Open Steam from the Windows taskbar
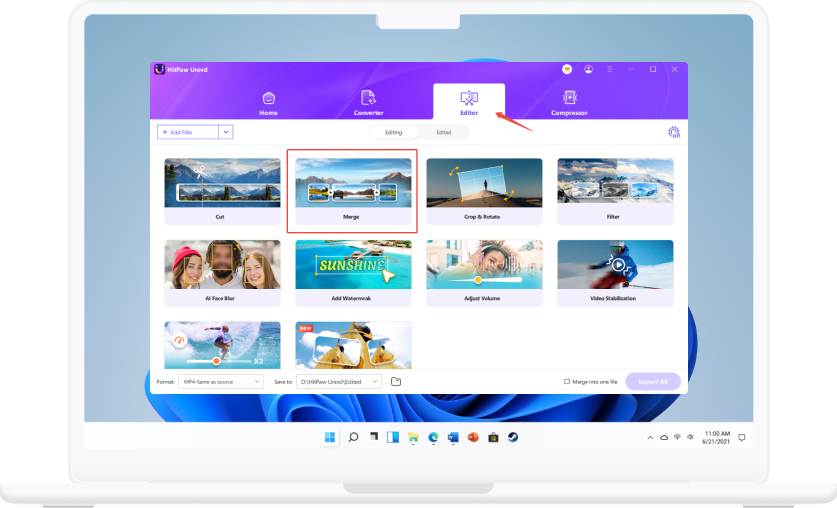This screenshot has width=837, height=508. tap(513, 437)
